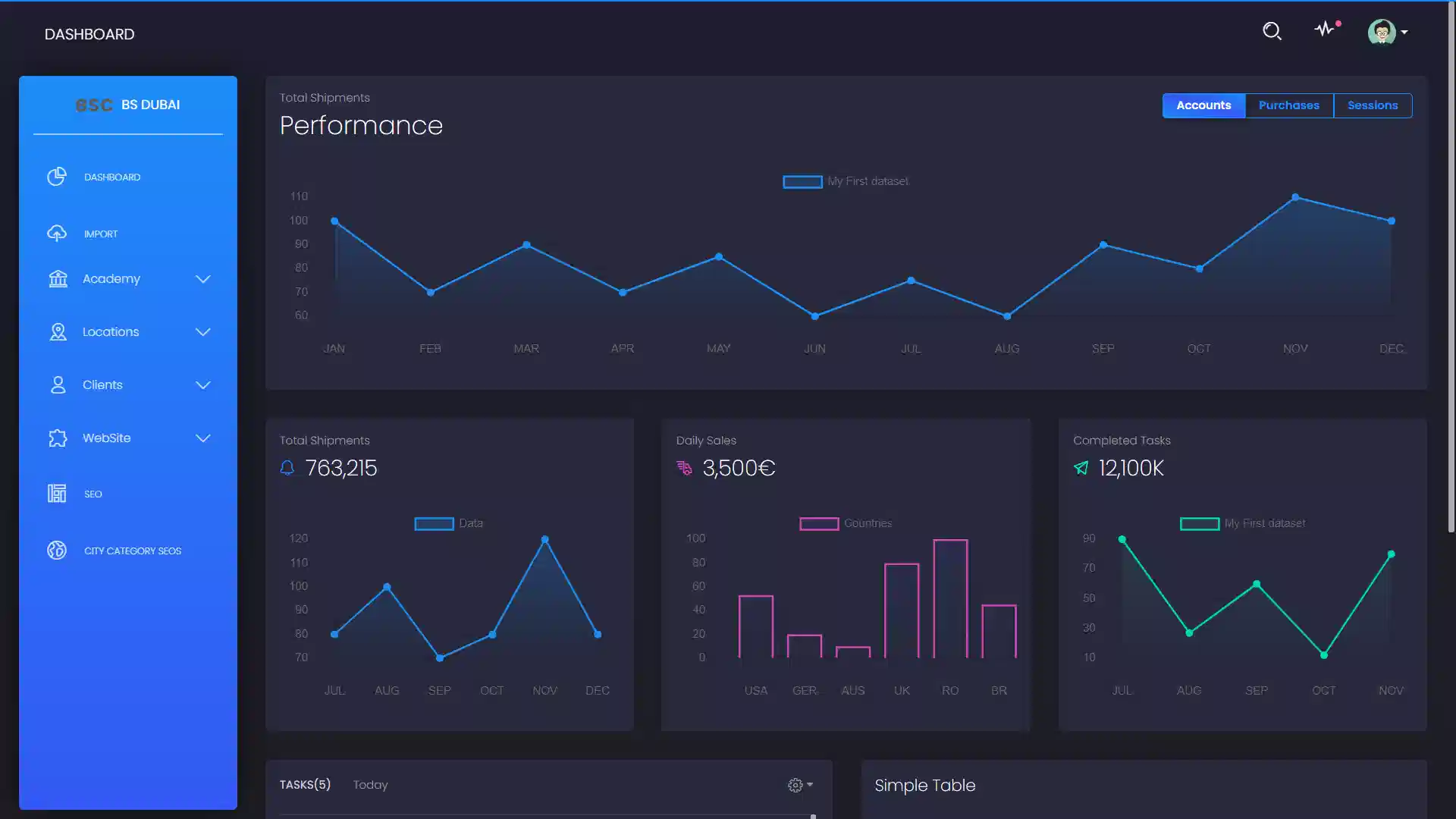Open the user avatar dropdown menu
This screenshot has height=819, width=1456.
[1387, 32]
